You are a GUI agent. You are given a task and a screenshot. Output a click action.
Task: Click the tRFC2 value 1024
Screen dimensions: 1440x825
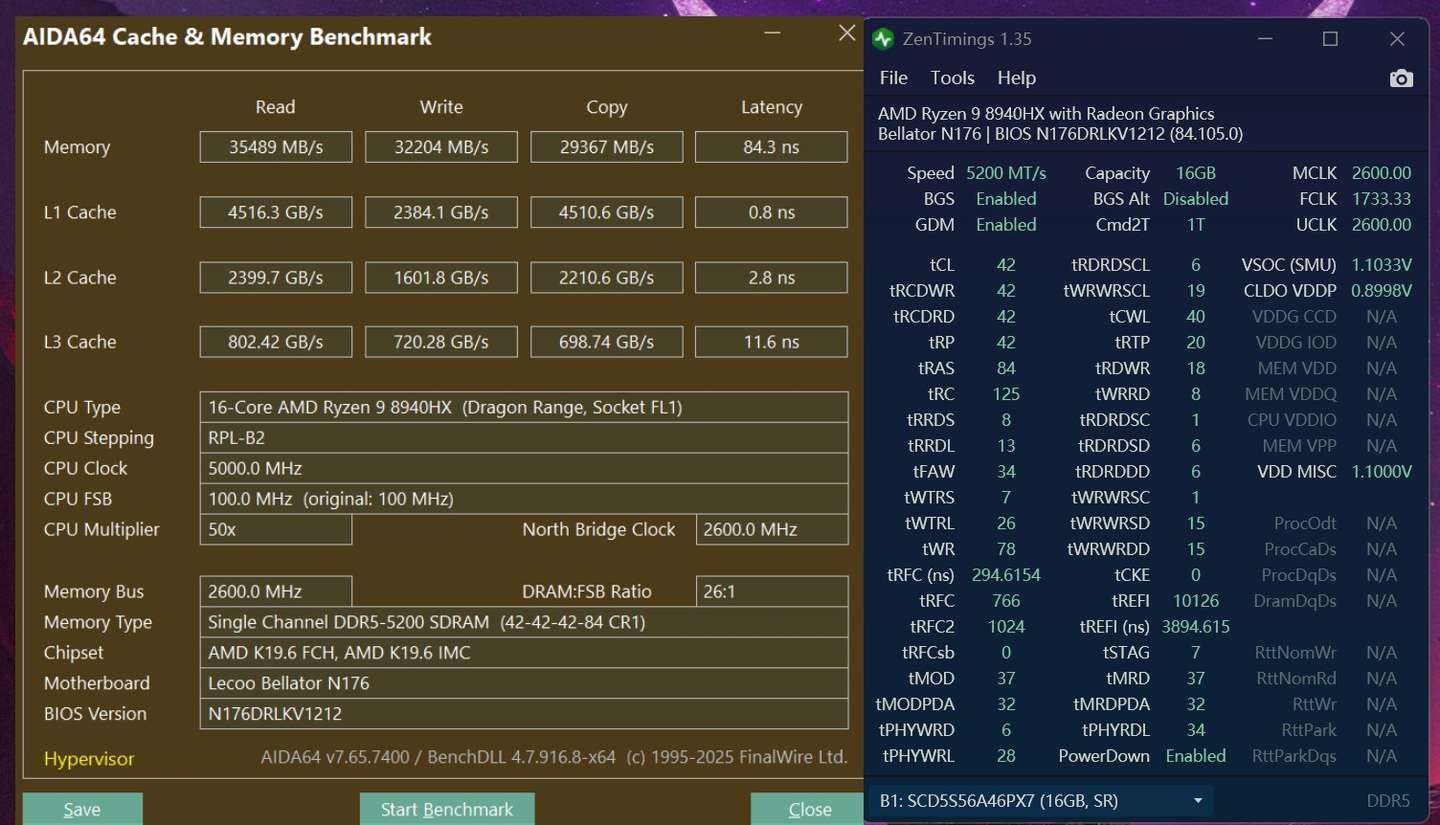1006,627
